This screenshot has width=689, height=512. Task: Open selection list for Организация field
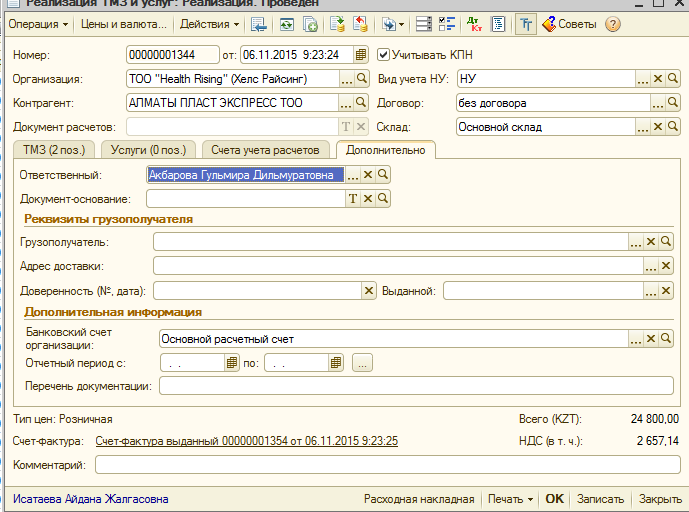coord(346,79)
